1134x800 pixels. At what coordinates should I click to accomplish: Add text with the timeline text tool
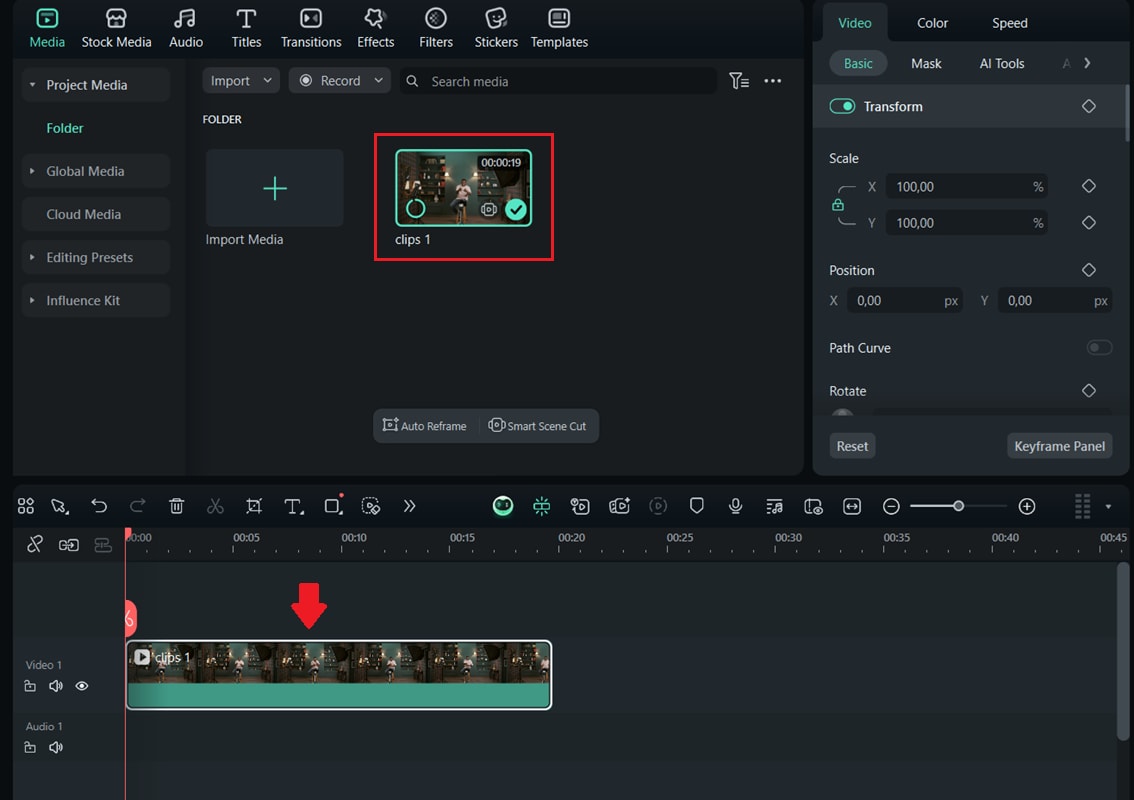pos(293,506)
